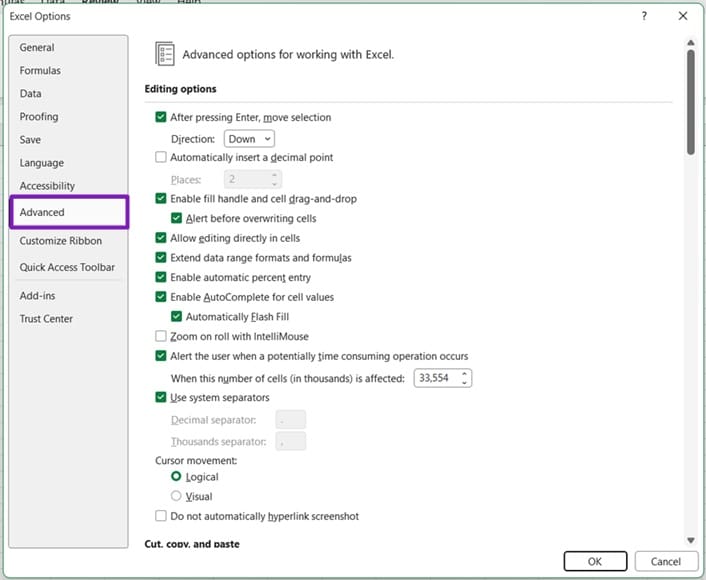Open the General category
Viewport: 706px width, 580px height.
[x=36, y=47]
